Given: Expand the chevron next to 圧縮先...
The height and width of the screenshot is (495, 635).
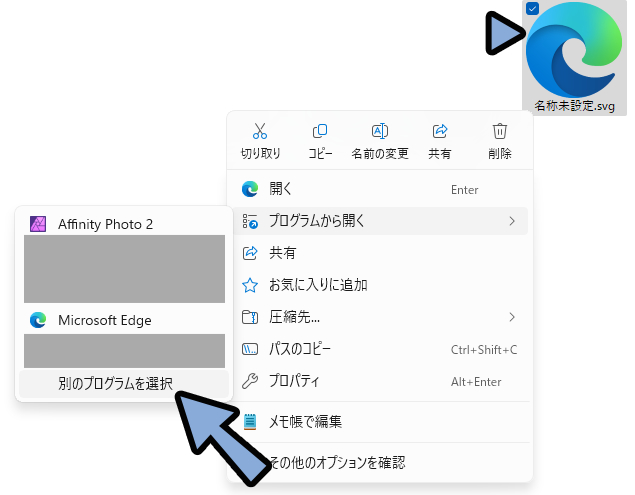Looking at the screenshot, I should (512, 317).
